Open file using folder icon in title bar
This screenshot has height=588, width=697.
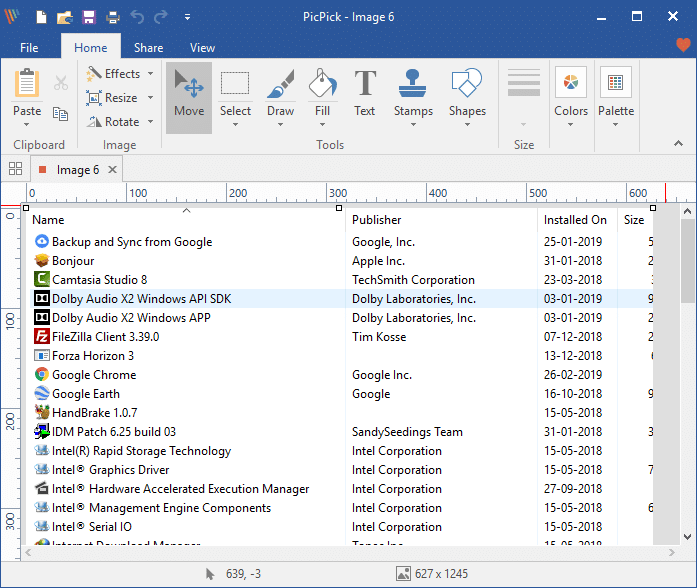pos(65,17)
